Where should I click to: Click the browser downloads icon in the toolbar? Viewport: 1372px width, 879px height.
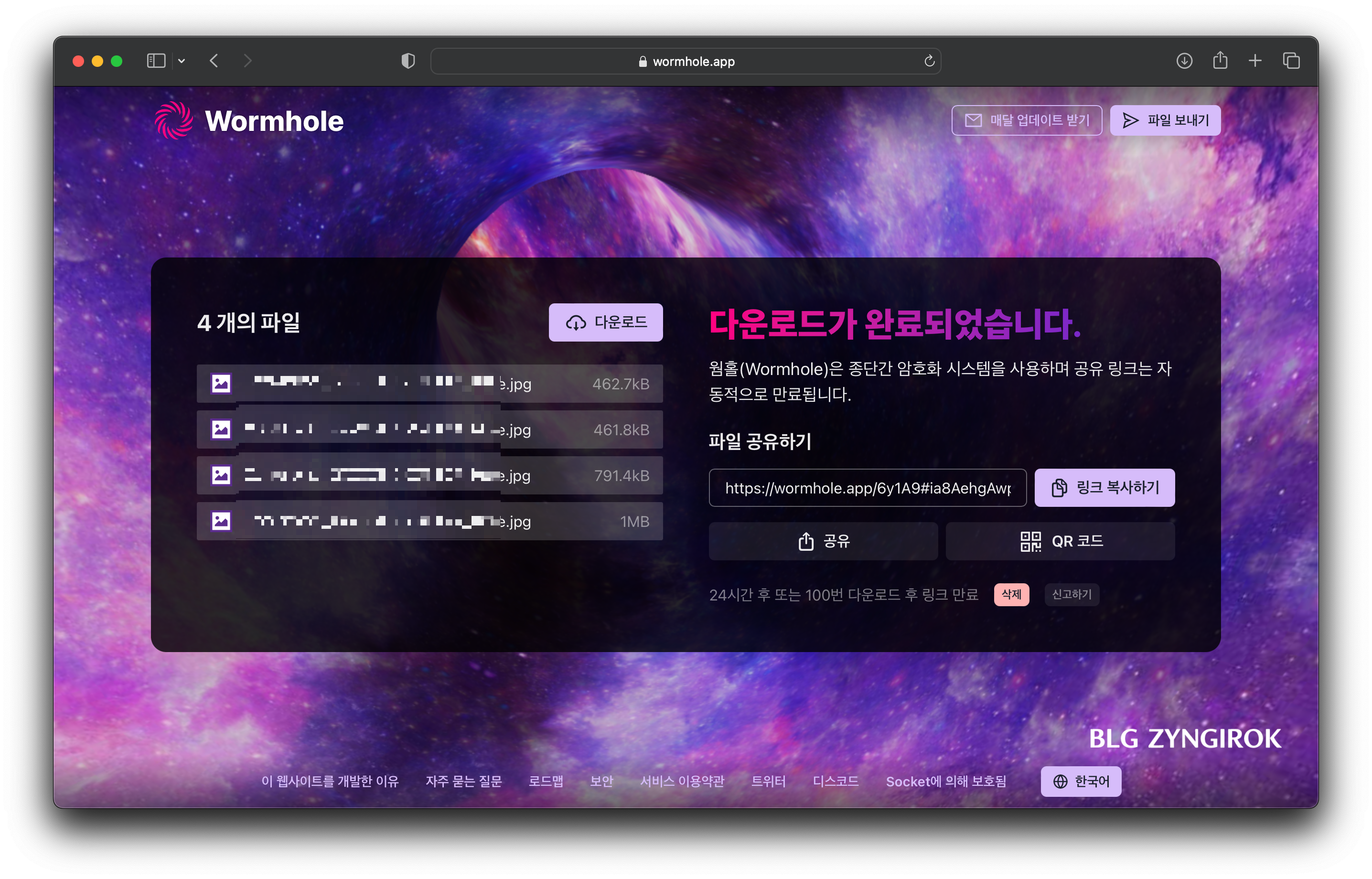pos(1185,61)
